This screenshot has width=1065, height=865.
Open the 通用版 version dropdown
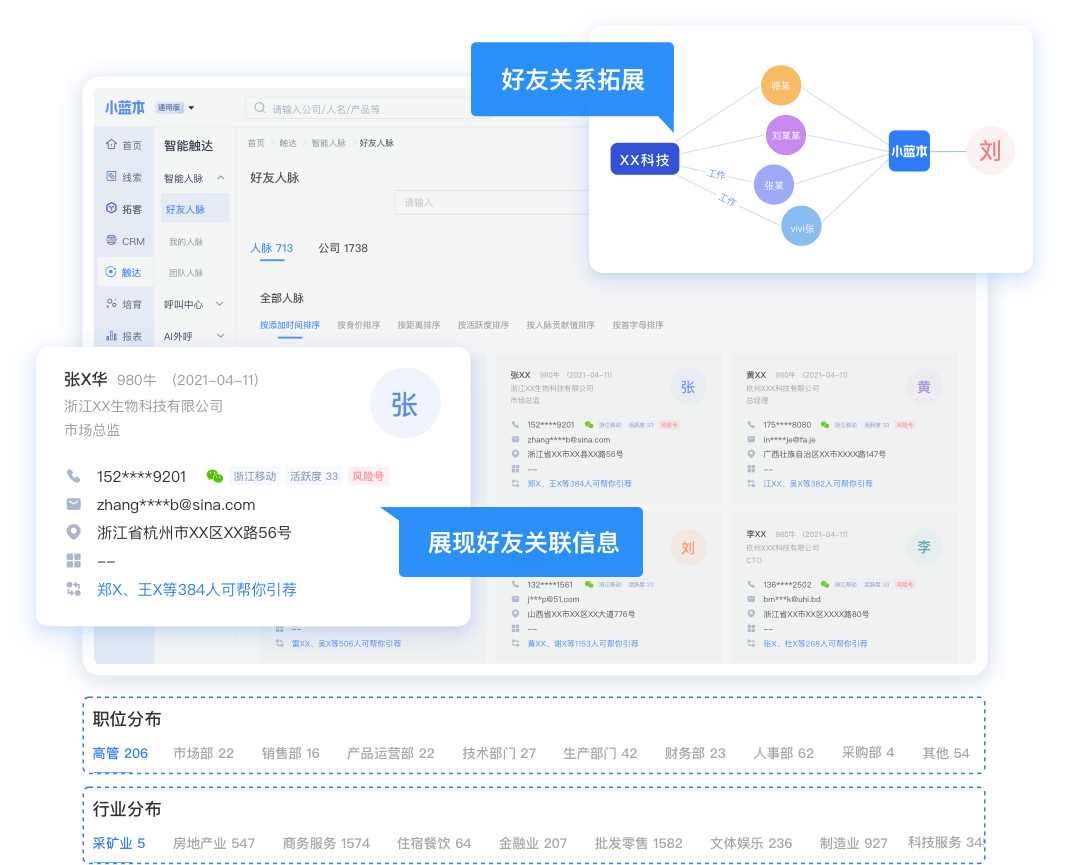175,107
